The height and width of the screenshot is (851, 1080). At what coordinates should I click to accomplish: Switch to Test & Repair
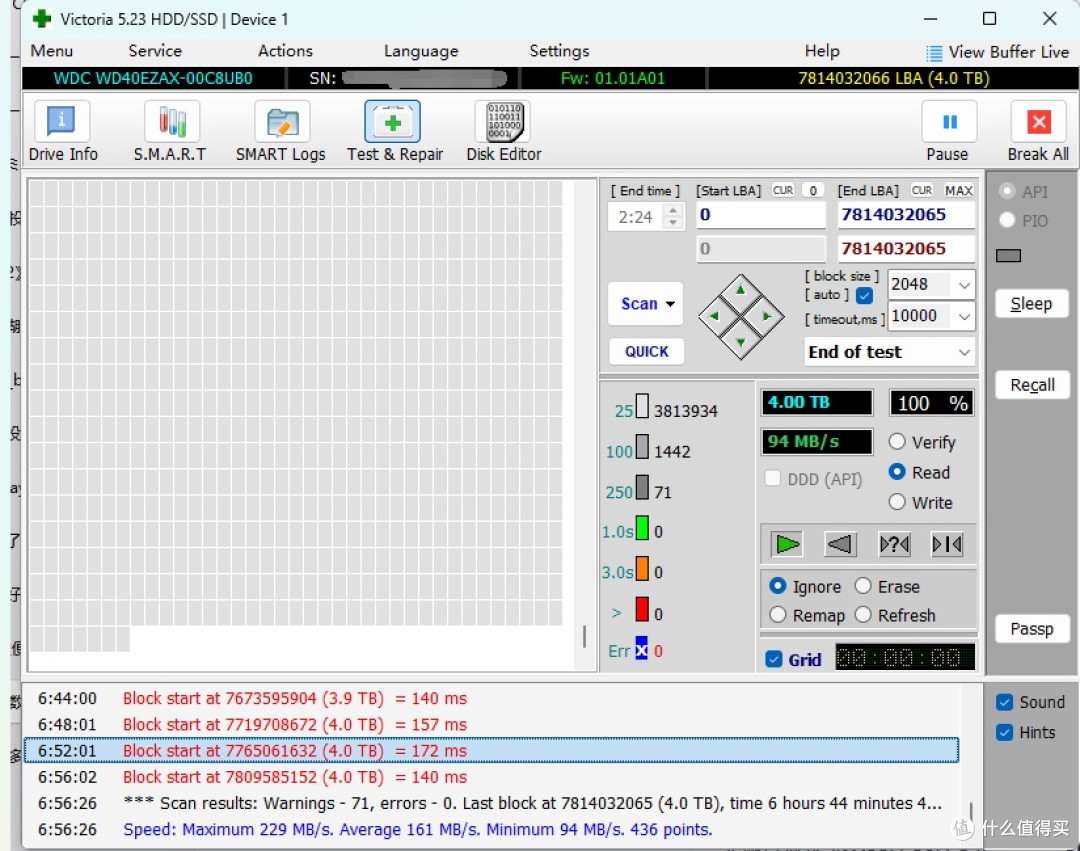click(394, 131)
